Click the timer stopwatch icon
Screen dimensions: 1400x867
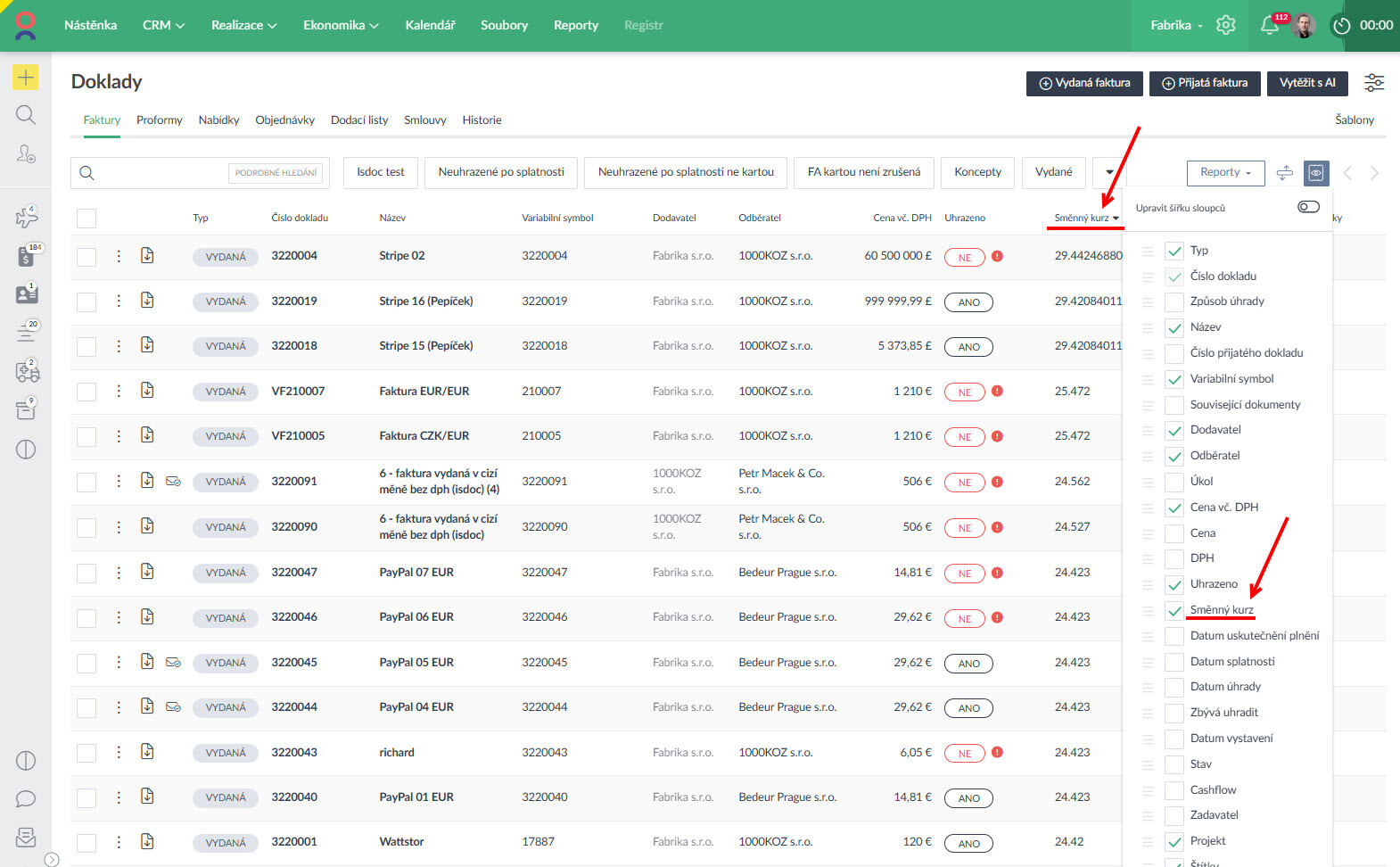click(x=1341, y=26)
